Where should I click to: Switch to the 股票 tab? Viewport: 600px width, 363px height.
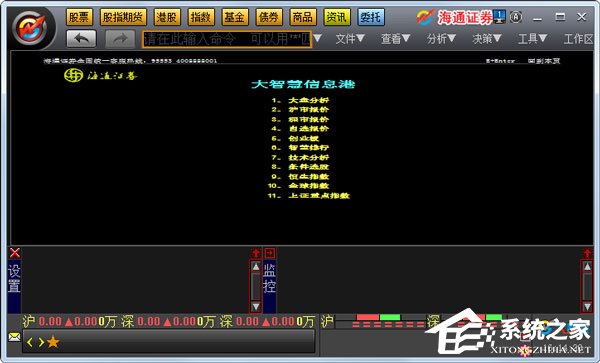[x=79, y=17]
